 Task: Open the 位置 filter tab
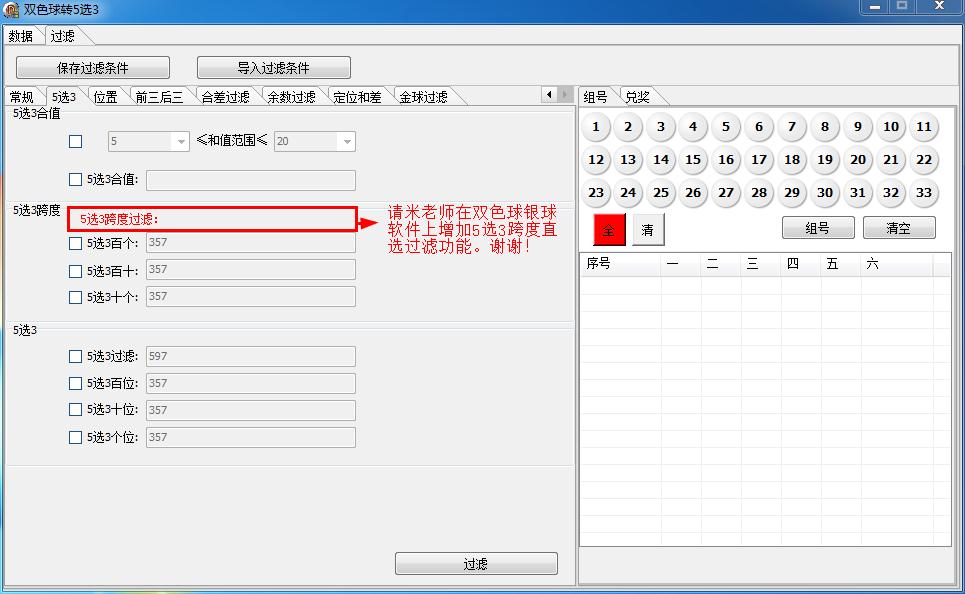coord(106,97)
